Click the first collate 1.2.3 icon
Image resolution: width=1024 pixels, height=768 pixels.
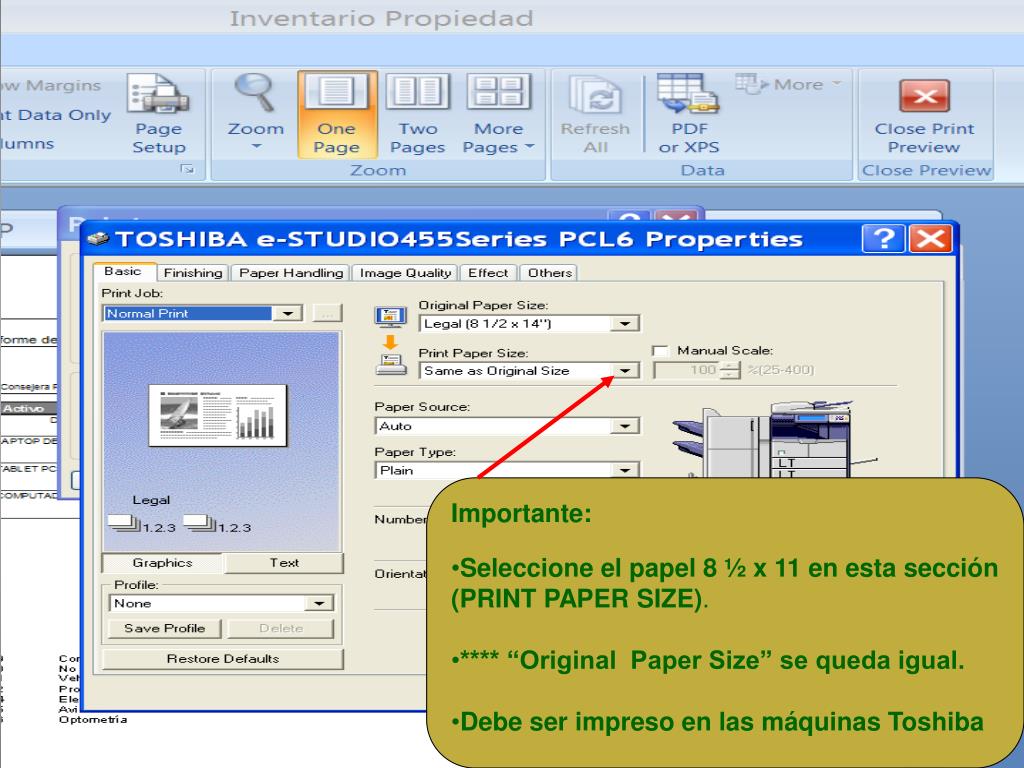pyautogui.click(x=141, y=524)
